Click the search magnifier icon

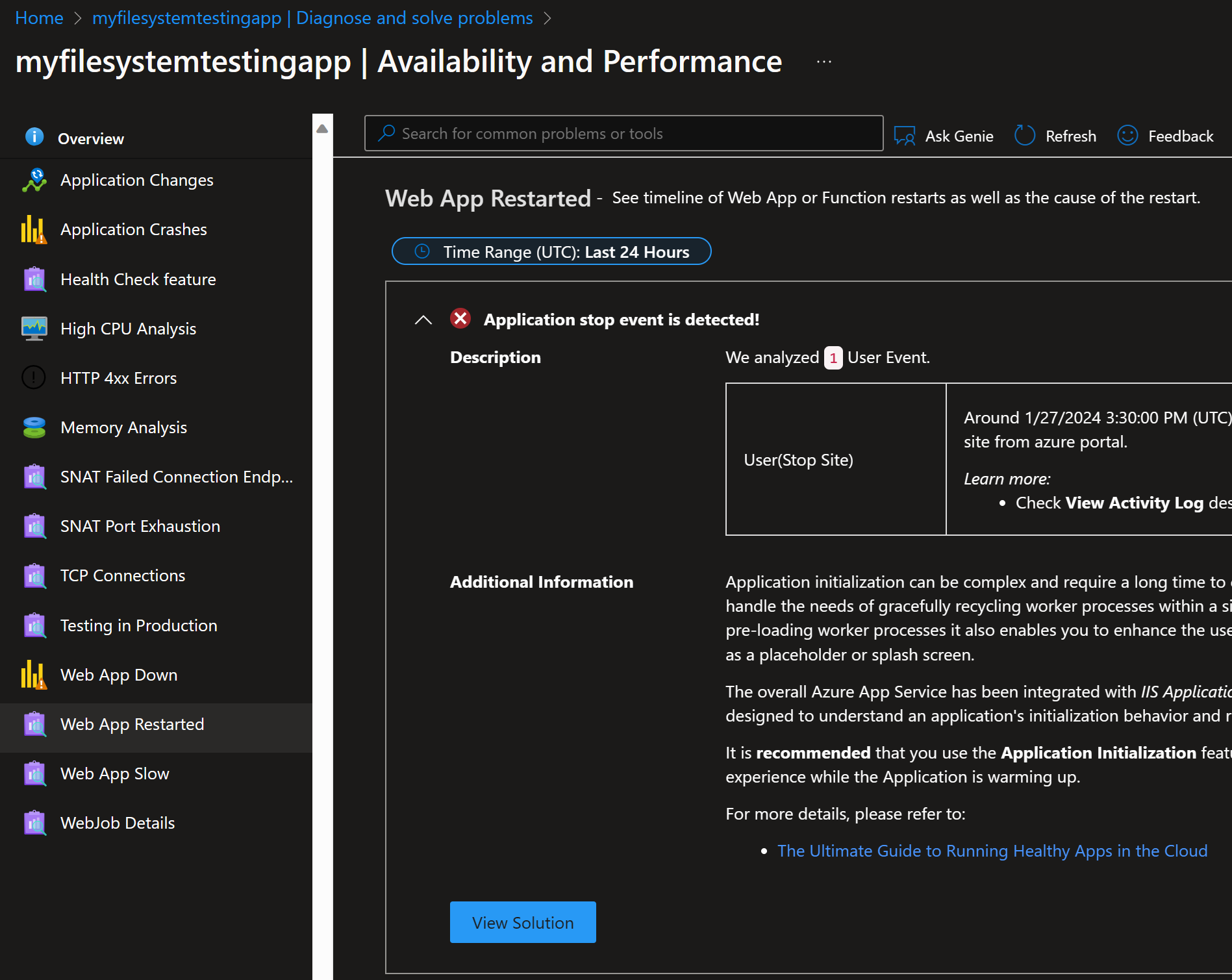pos(386,133)
